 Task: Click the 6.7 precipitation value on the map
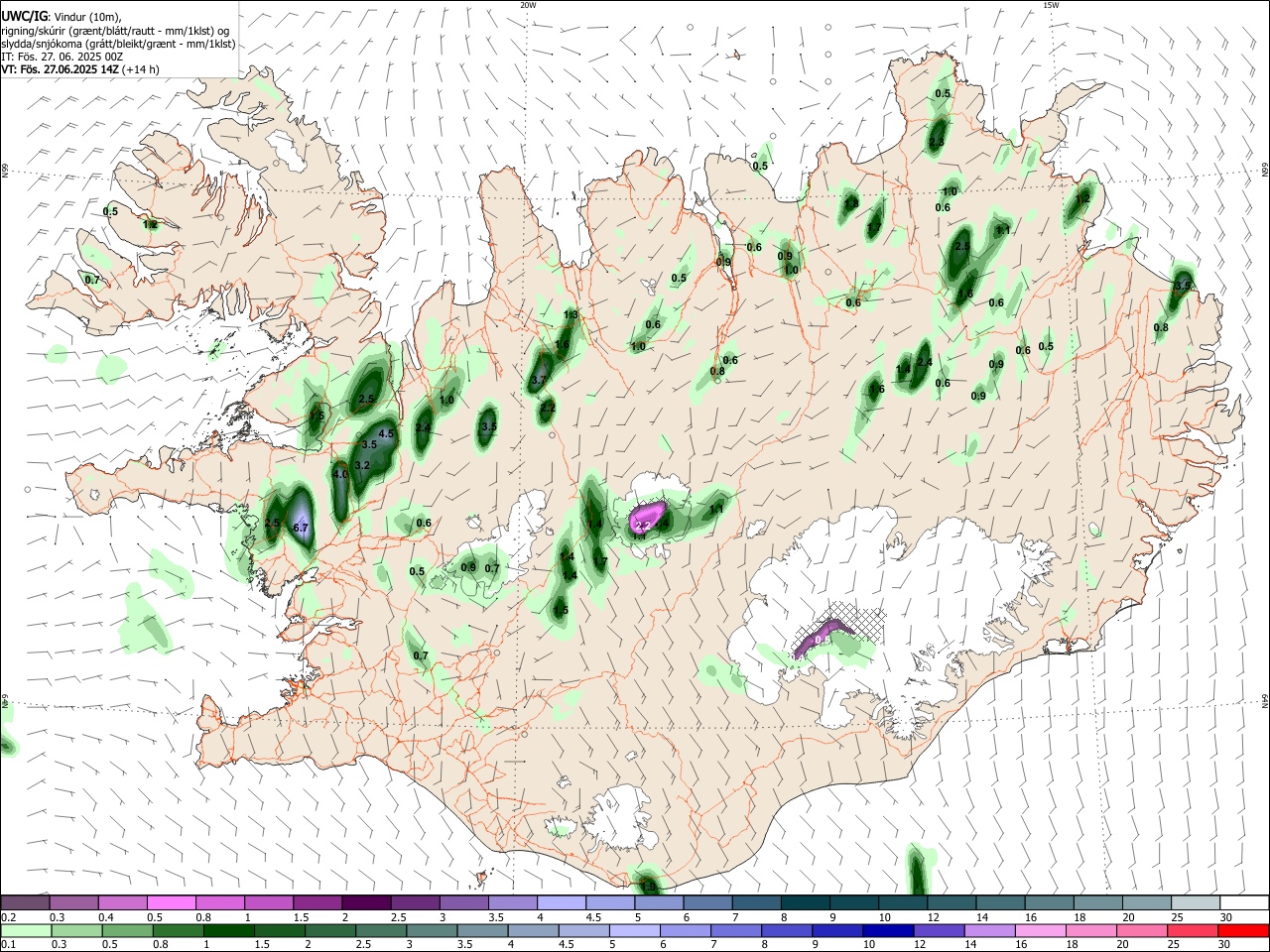pos(302,528)
